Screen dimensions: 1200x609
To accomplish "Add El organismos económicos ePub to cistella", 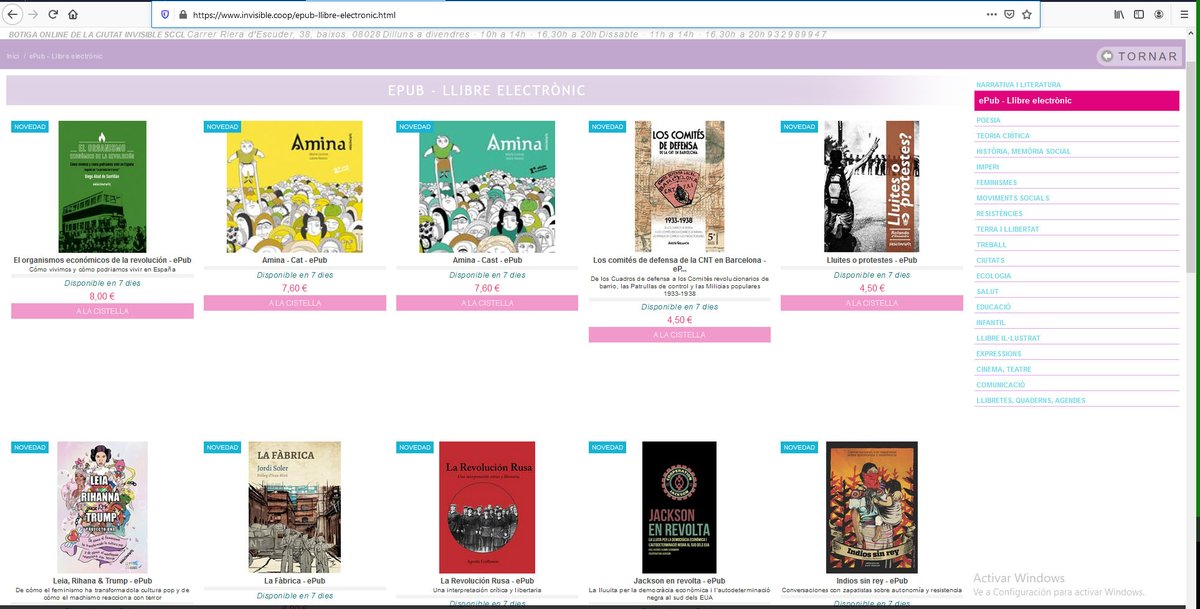I will pos(102,311).
